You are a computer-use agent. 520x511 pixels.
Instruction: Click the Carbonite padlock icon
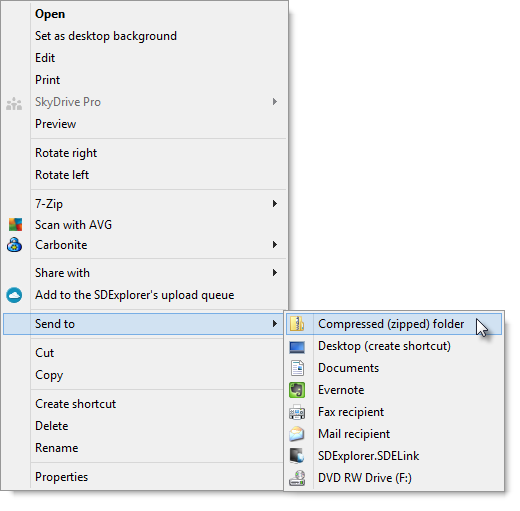pos(14,245)
